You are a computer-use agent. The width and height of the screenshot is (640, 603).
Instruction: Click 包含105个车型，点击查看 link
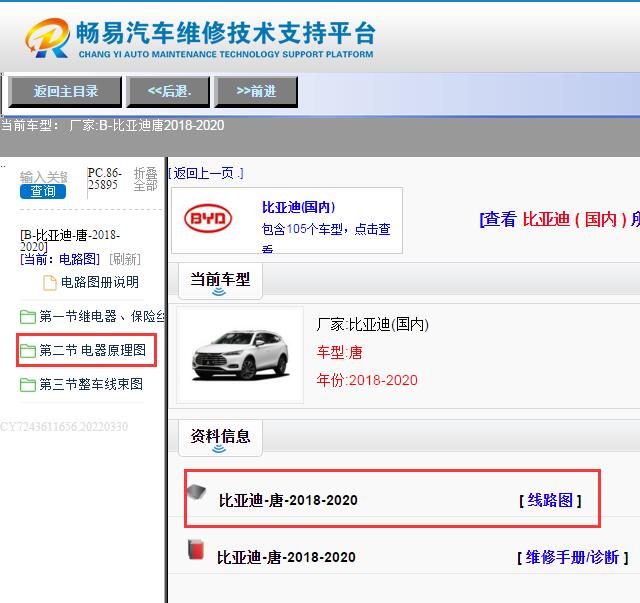tap(326, 237)
